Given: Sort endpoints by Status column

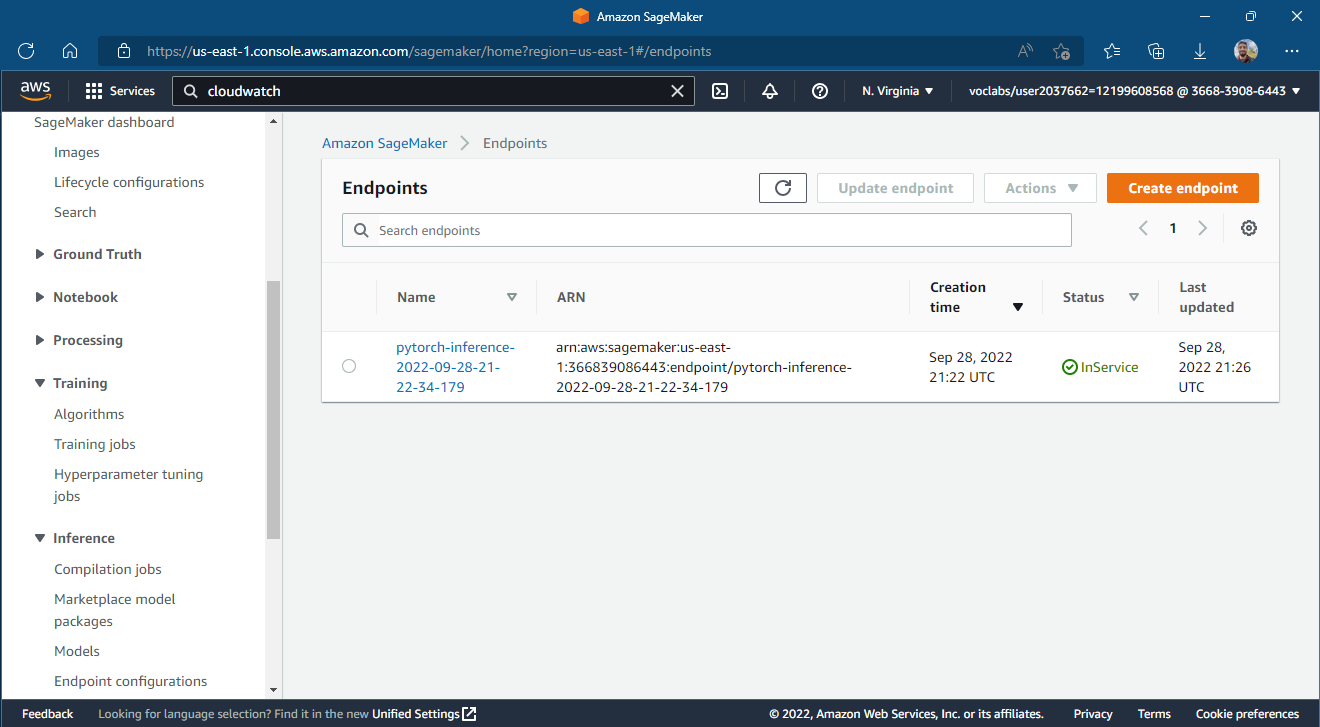Looking at the screenshot, I should point(1134,297).
